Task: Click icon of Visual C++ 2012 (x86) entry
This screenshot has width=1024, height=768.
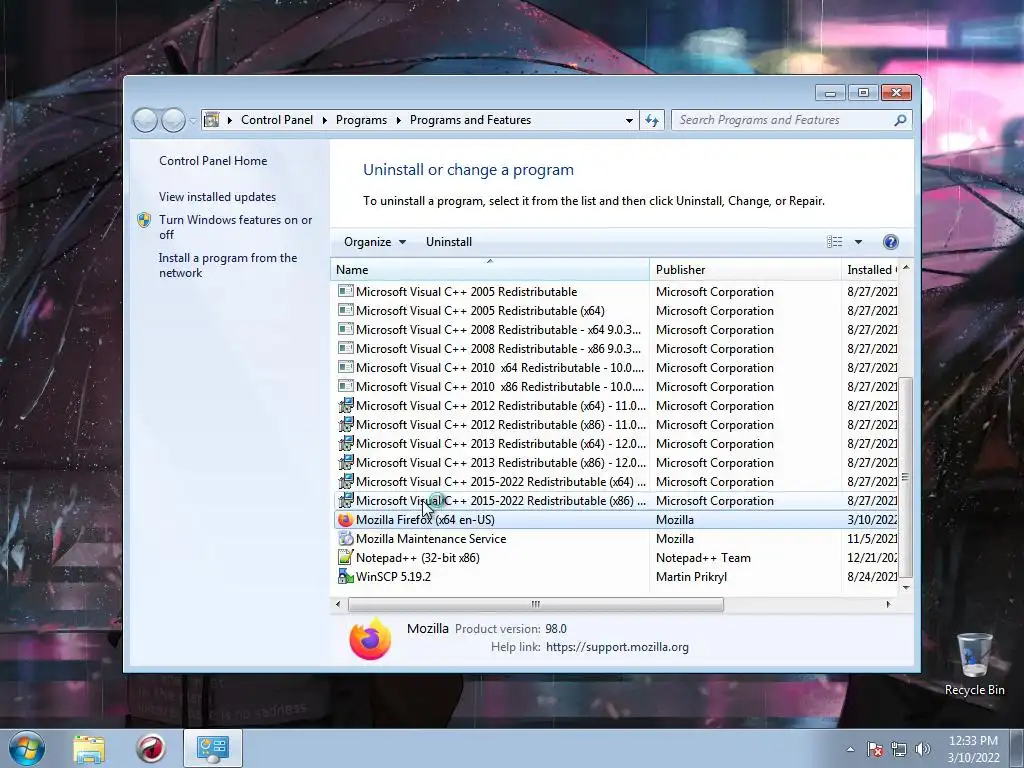Action: [345, 424]
